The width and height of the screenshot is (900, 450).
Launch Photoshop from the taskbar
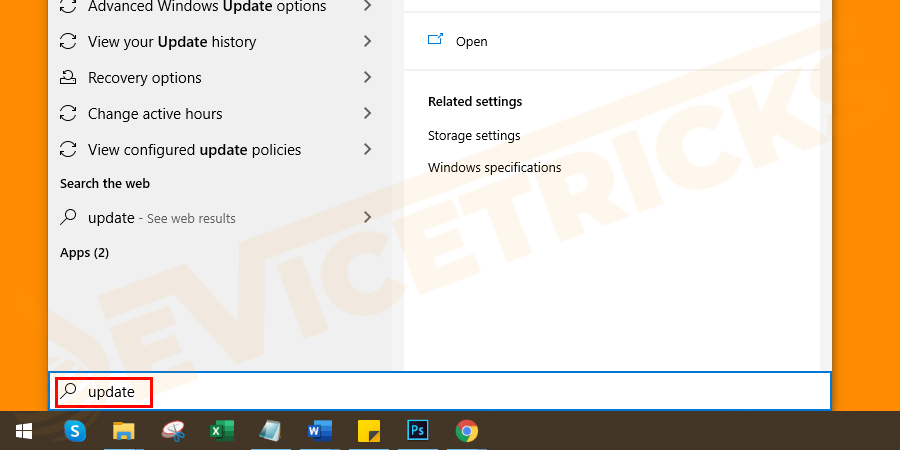pos(418,430)
